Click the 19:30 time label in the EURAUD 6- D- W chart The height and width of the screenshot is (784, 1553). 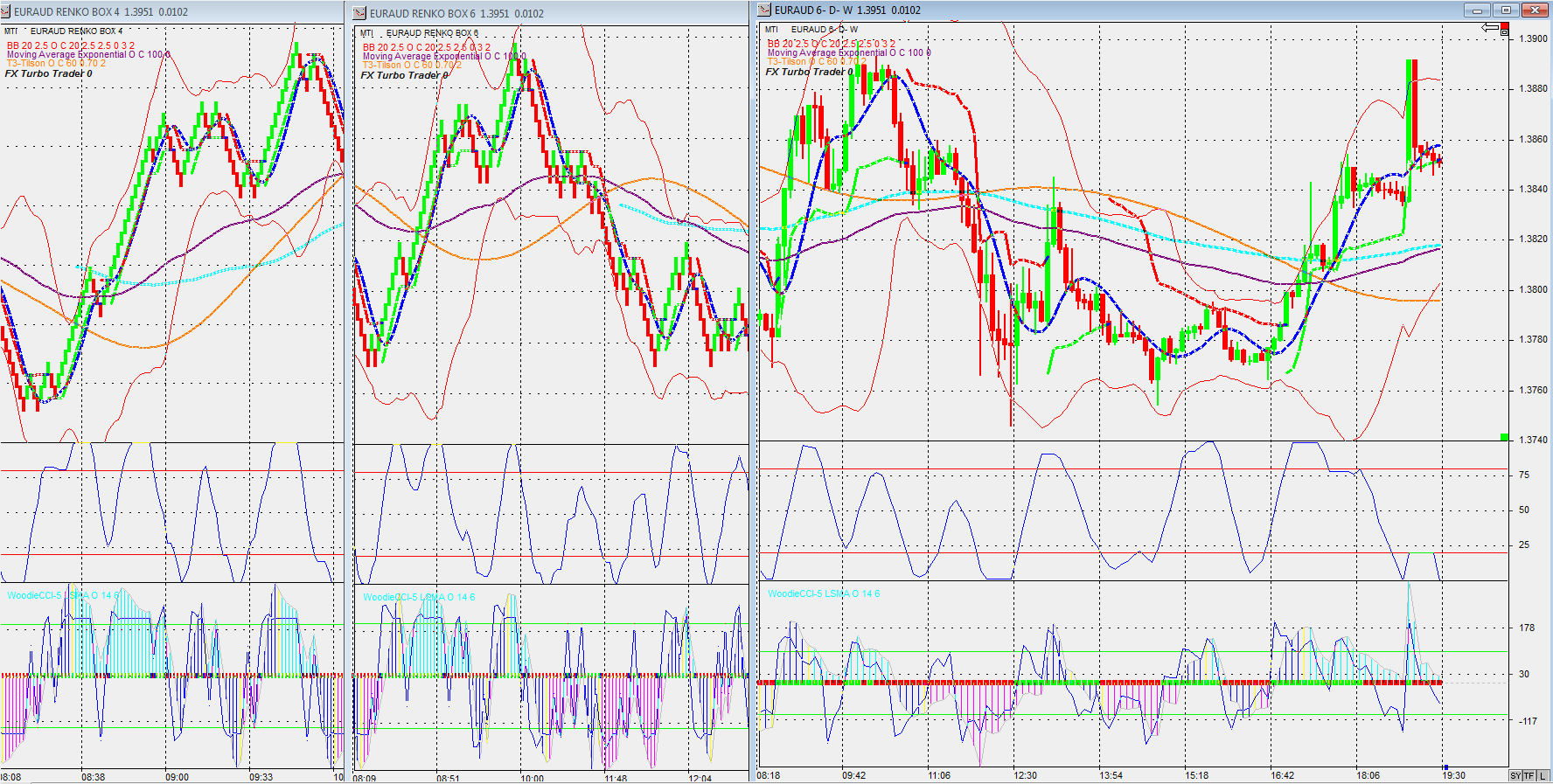pyautogui.click(x=1453, y=775)
